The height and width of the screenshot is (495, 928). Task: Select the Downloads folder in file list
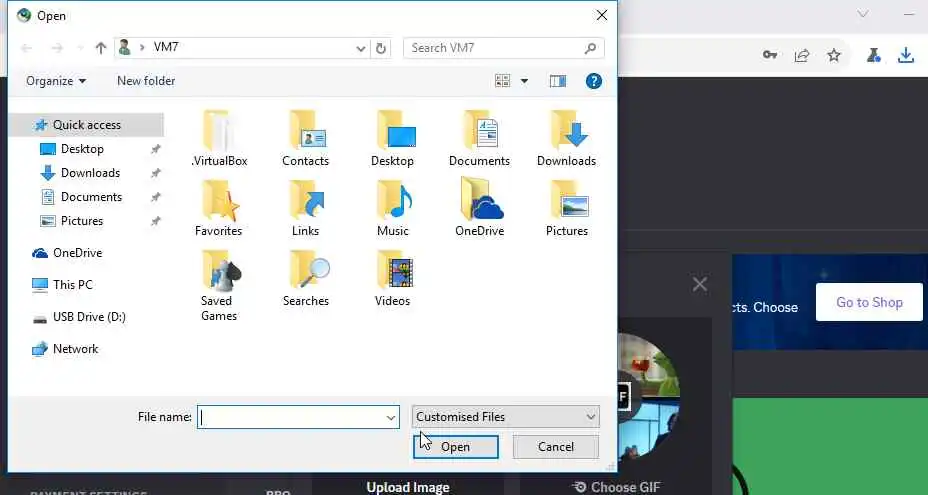(566, 138)
